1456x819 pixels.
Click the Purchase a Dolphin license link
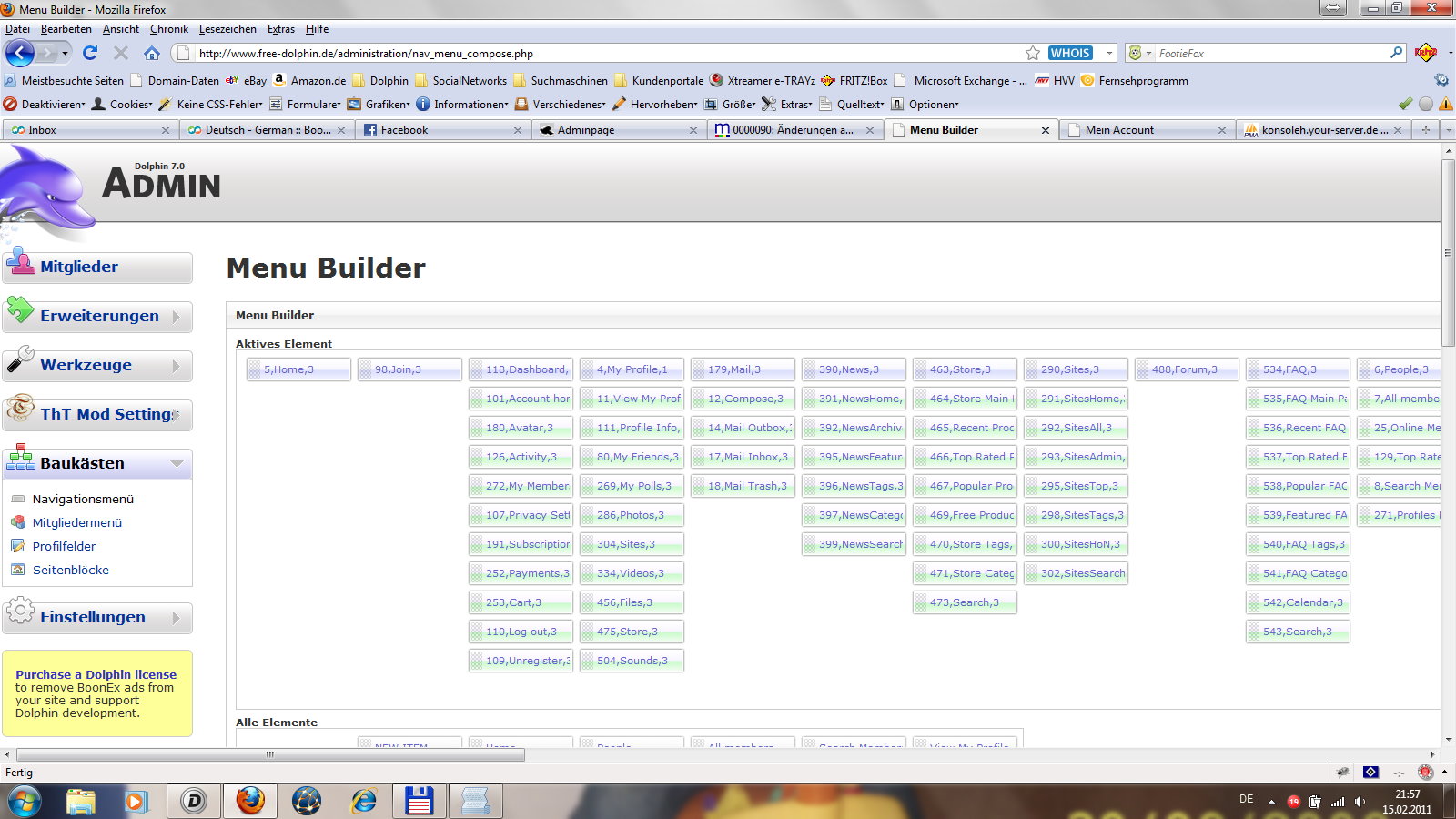click(96, 674)
